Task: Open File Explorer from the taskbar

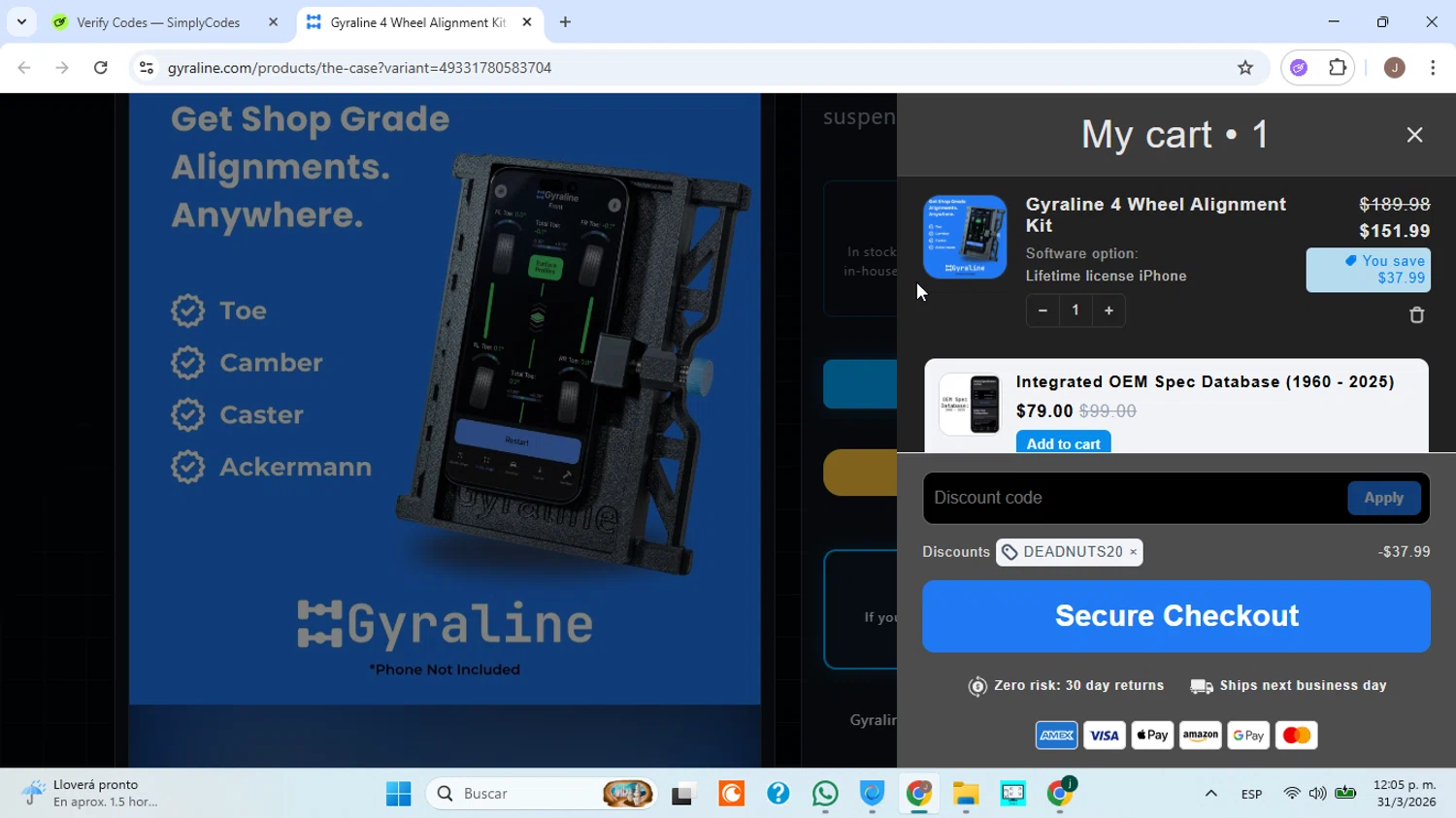Action: [x=966, y=794]
